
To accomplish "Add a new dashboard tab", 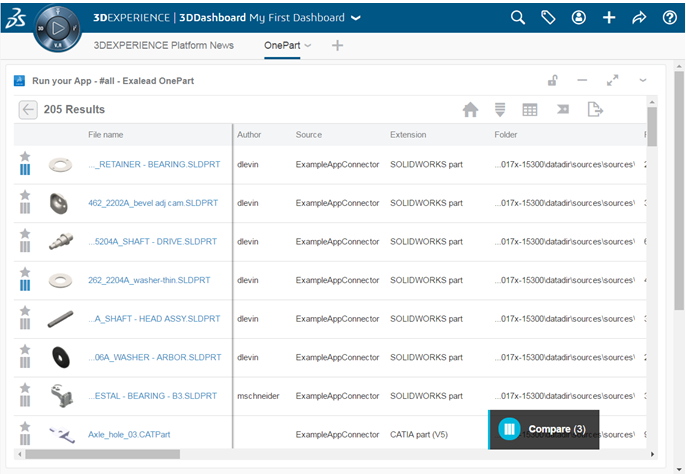I will [337, 46].
